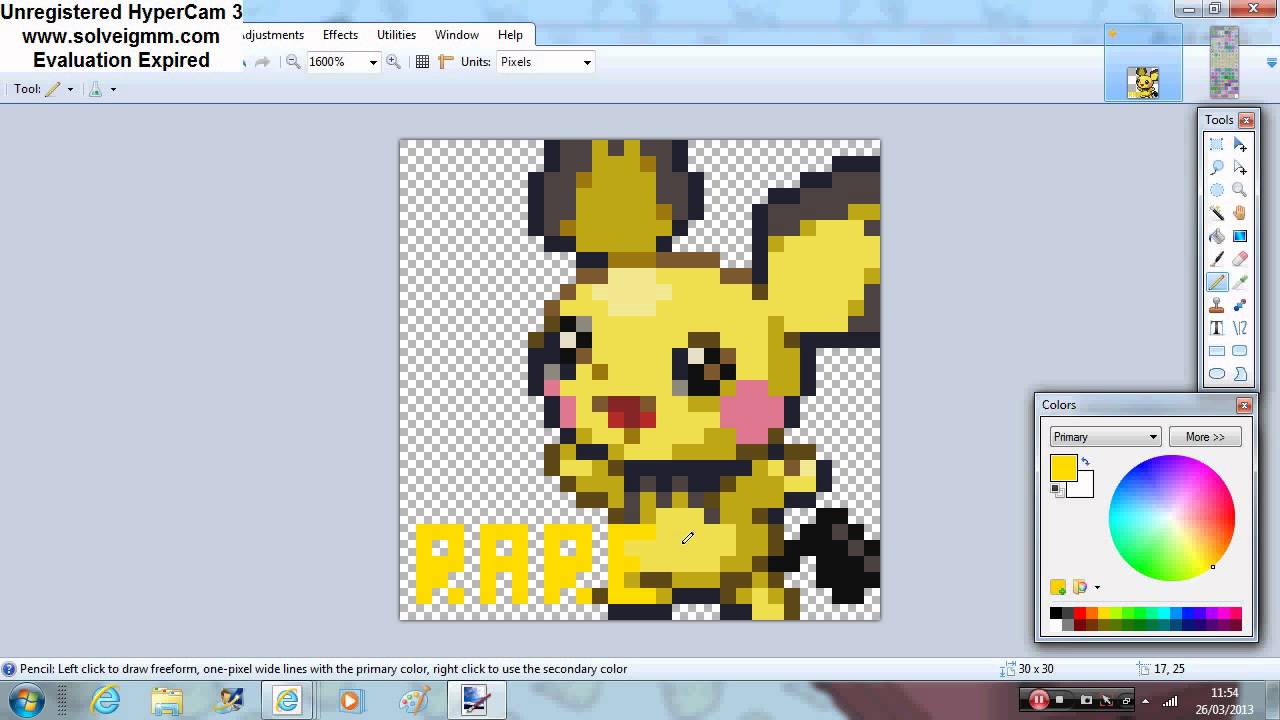Pick the red swatch in palette
Image resolution: width=1280 pixels, height=720 pixels.
point(1080,613)
